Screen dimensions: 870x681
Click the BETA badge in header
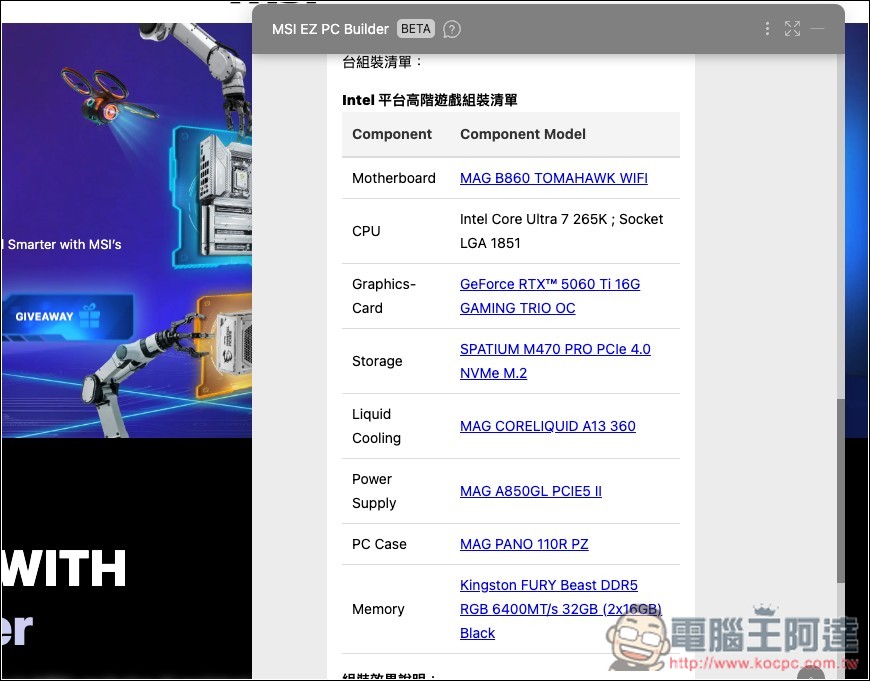tap(415, 29)
